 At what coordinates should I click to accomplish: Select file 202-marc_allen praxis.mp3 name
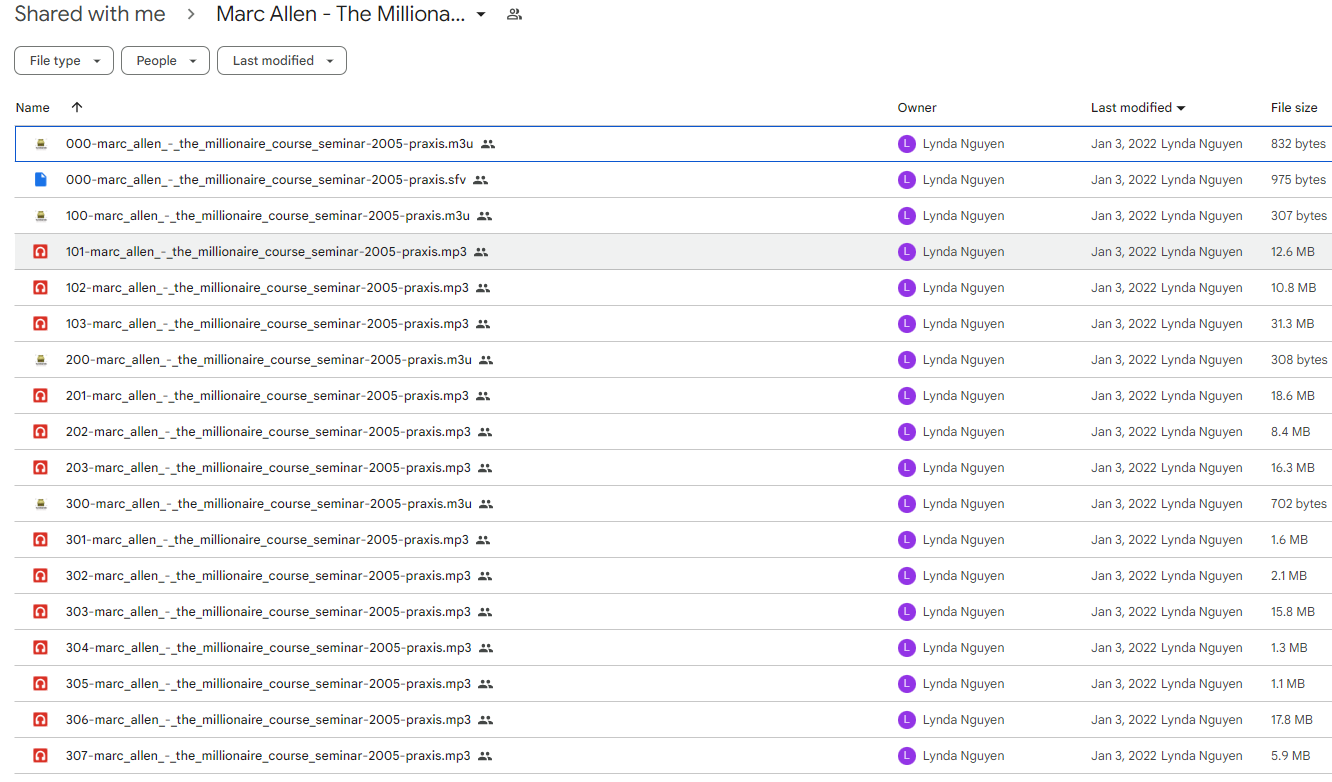[x=268, y=432]
